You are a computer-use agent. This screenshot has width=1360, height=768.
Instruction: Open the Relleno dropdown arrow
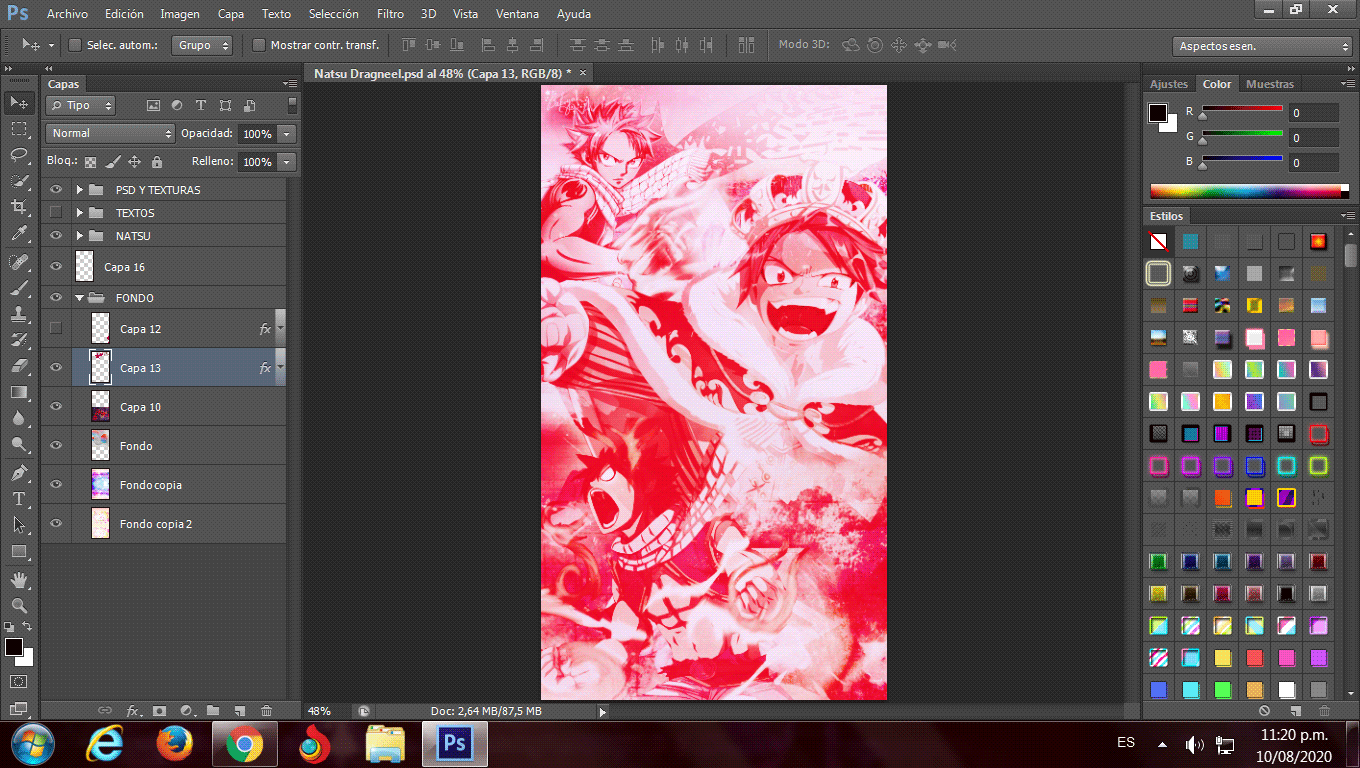point(287,161)
